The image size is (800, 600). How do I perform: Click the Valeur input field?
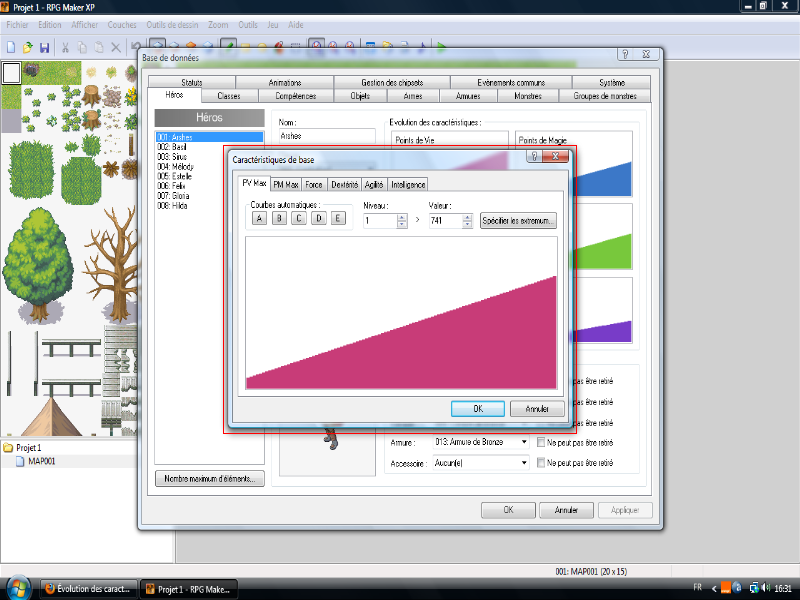click(x=444, y=220)
